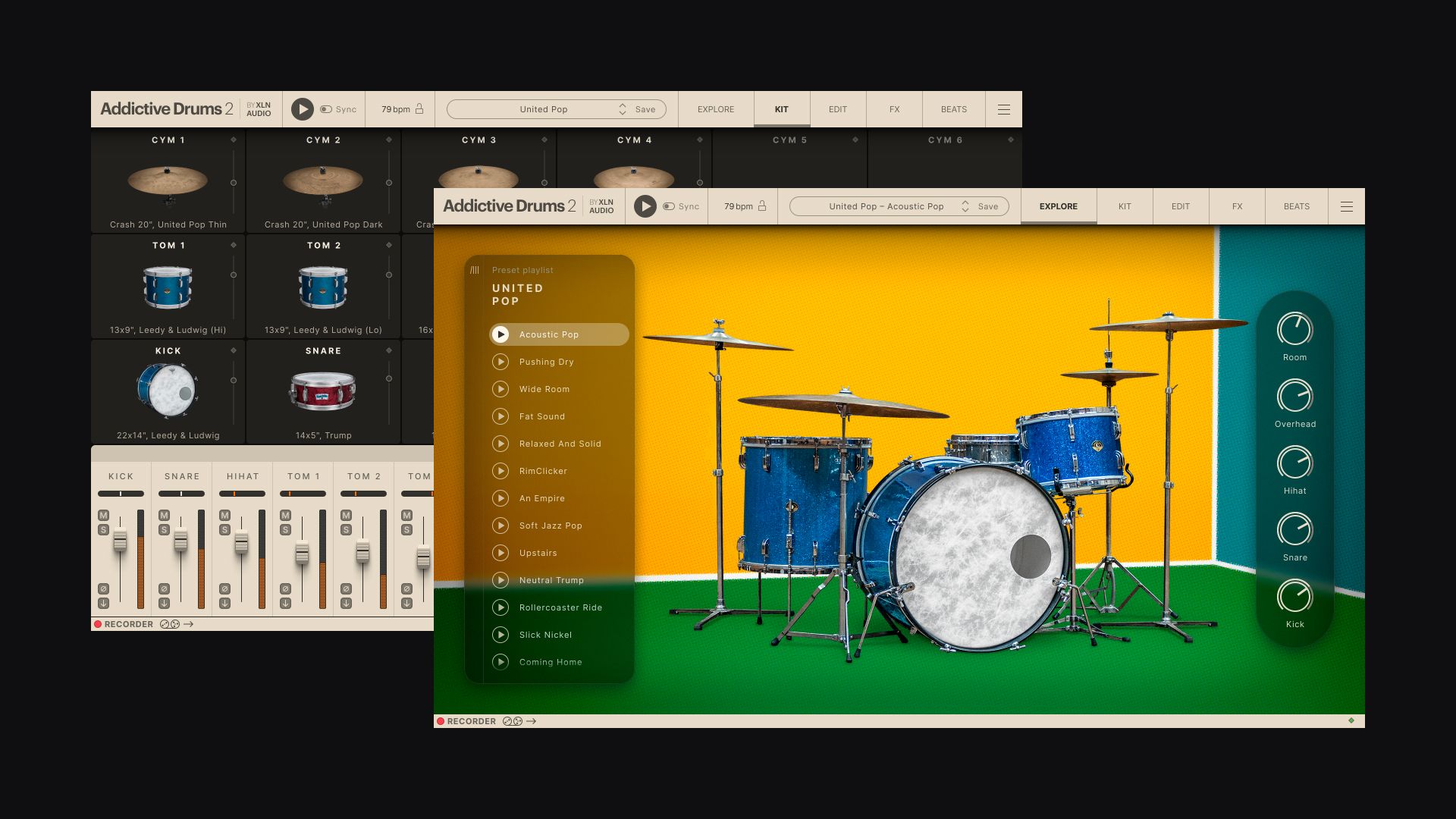
Task: Open the CYM 2 slot options diamond
Action: pos(389,140)
